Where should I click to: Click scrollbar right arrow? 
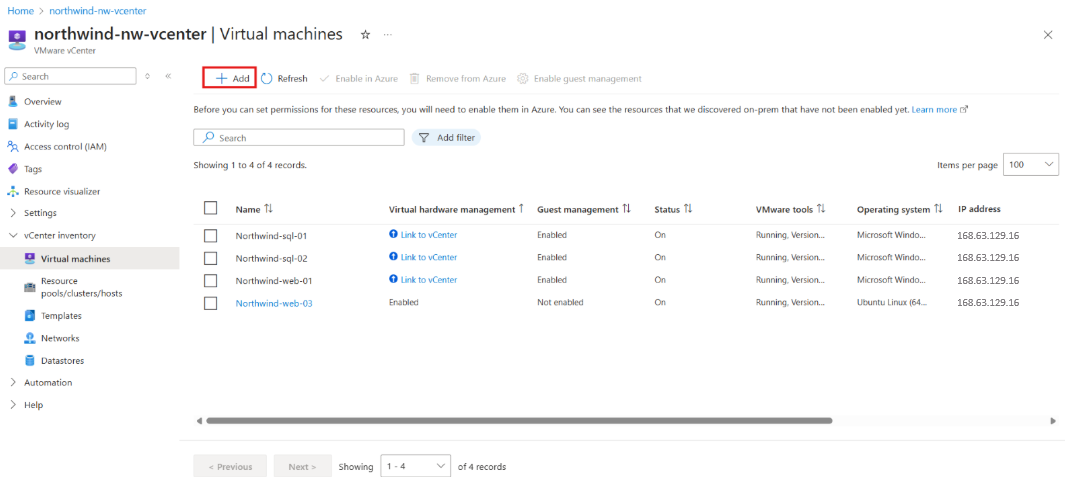tap(1053, 421)
